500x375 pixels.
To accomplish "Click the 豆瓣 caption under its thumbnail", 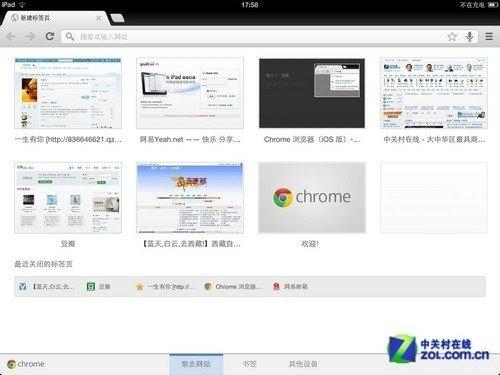I will click(x=68, y=244).
